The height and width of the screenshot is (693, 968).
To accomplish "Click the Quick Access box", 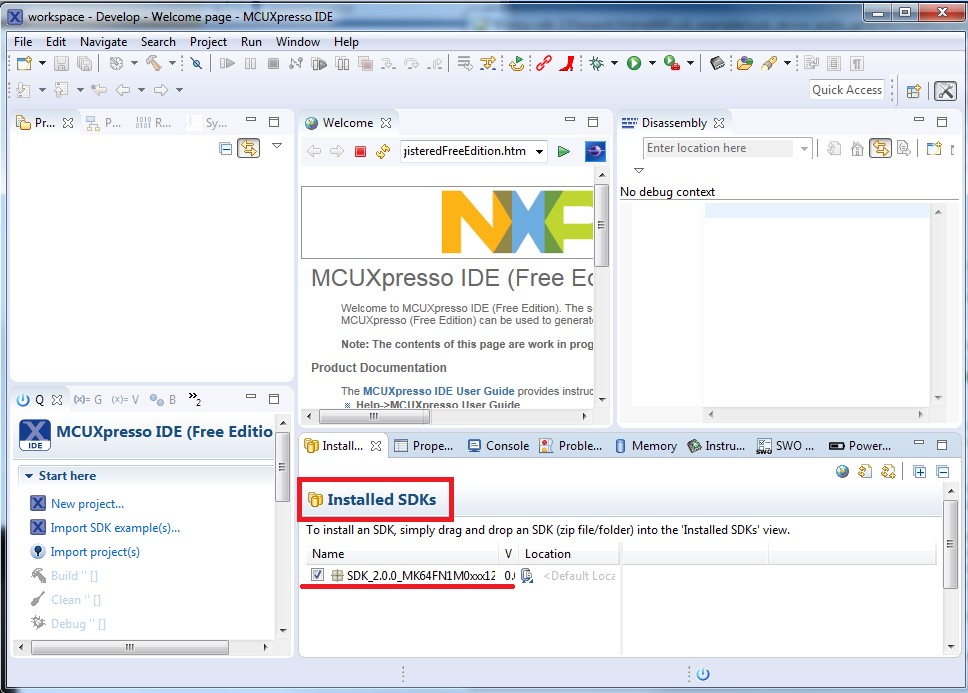I will coord(847,90).
